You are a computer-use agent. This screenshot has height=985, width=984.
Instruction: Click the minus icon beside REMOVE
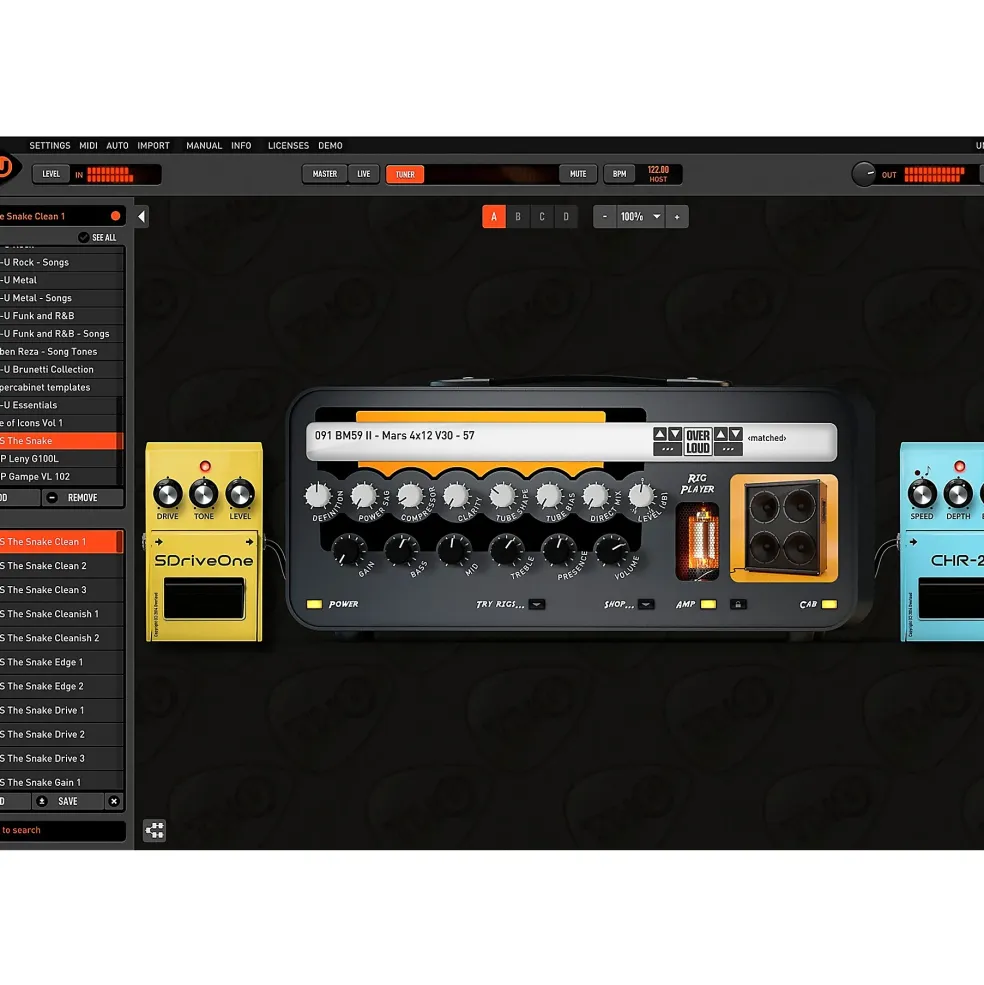tap(52, 498)
